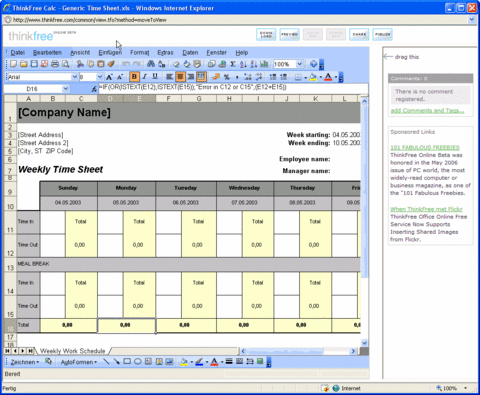Open the Zeichnen dropdown menu

coord(25,362)
